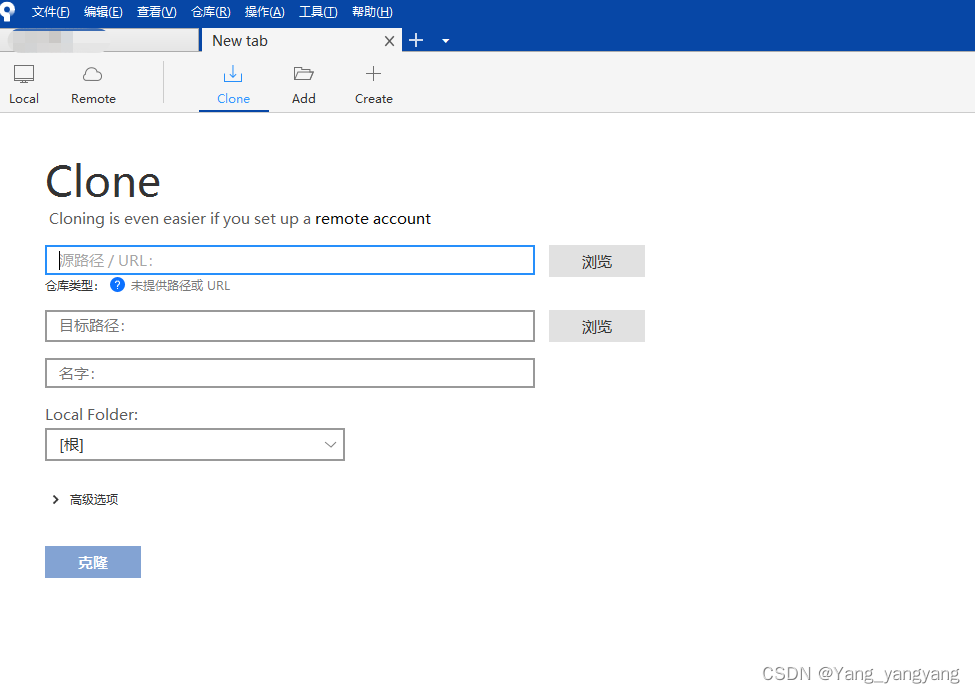Open a new tab with the plus icon
Screen dimensions: 975x693
point(415,40)
